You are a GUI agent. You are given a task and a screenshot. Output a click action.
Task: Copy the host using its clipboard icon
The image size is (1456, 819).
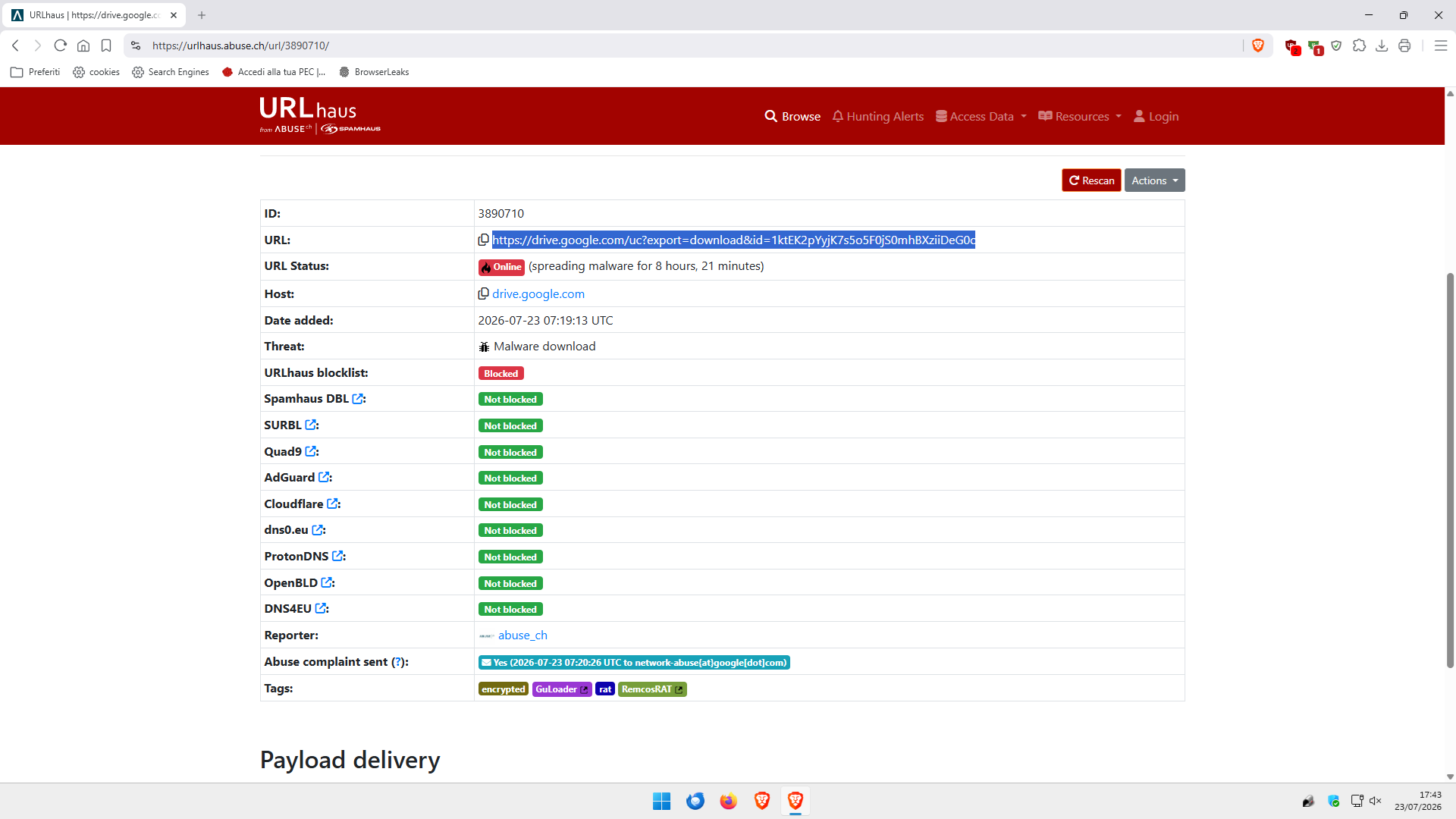483,293
